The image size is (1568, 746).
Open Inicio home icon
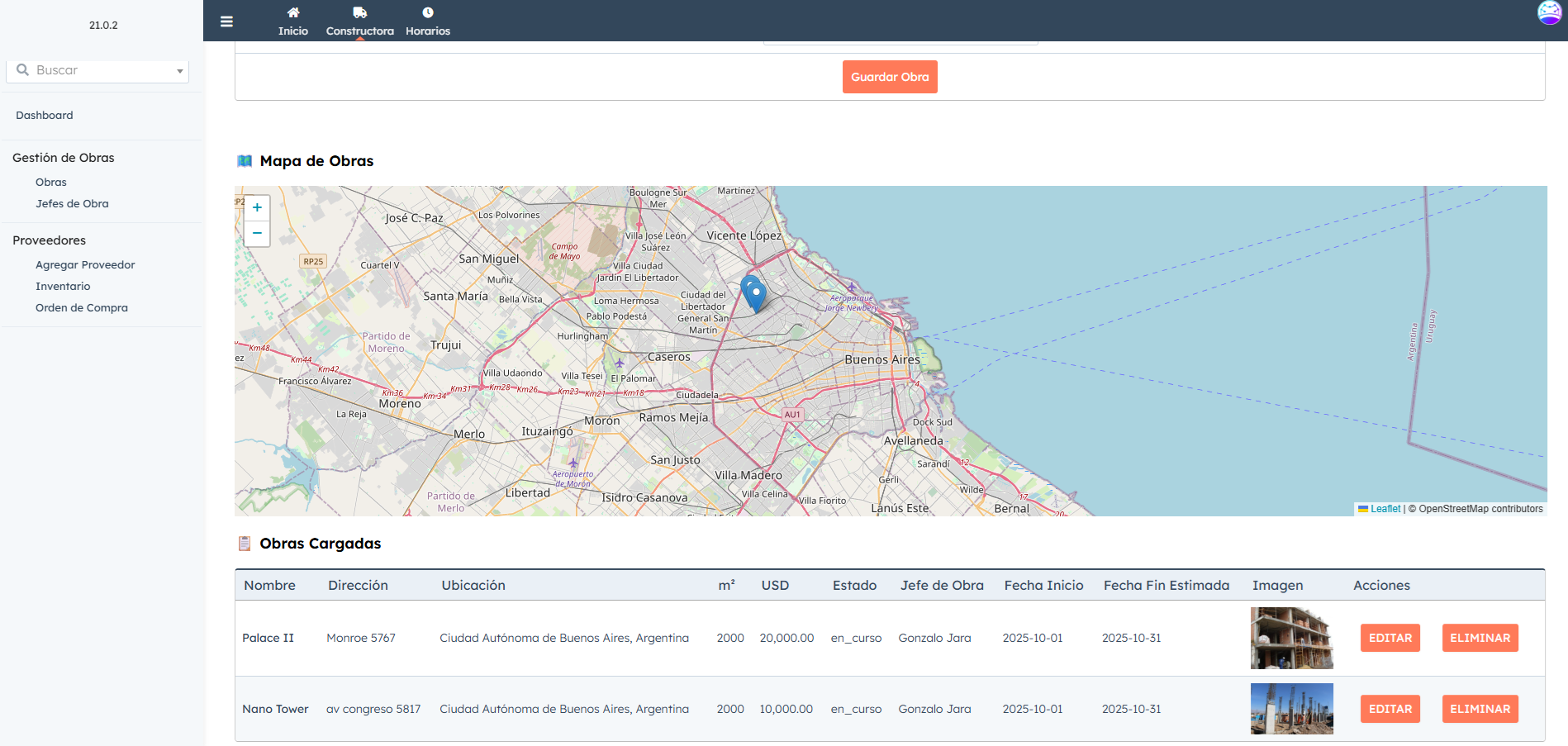293,13
